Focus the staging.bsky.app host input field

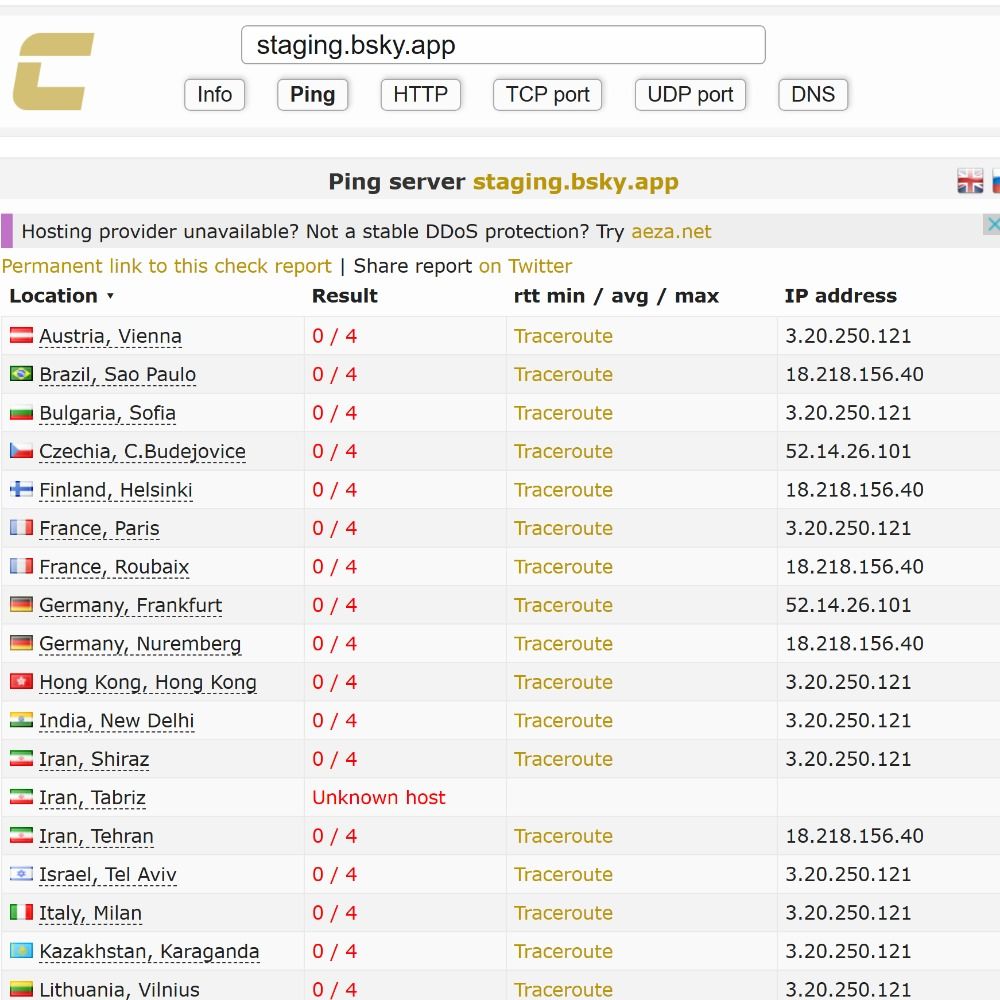503,45
